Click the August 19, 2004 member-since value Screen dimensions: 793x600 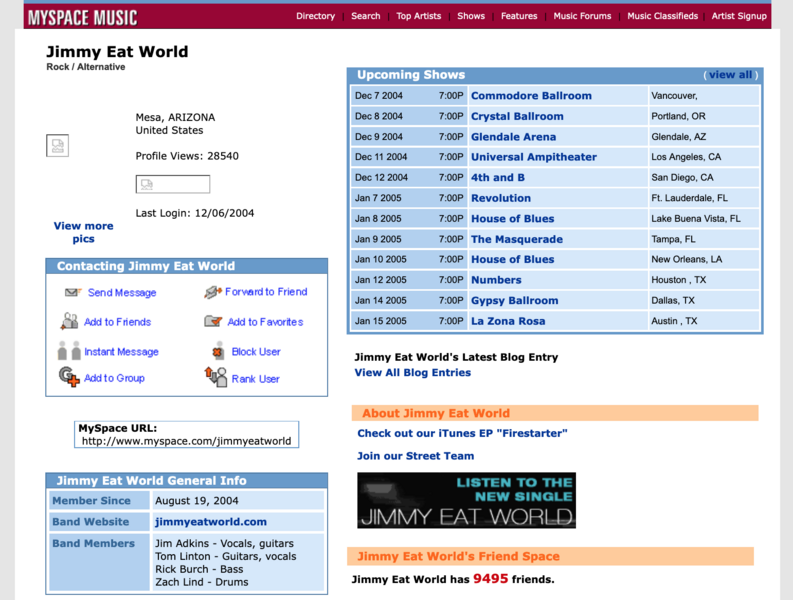[196, 501]
